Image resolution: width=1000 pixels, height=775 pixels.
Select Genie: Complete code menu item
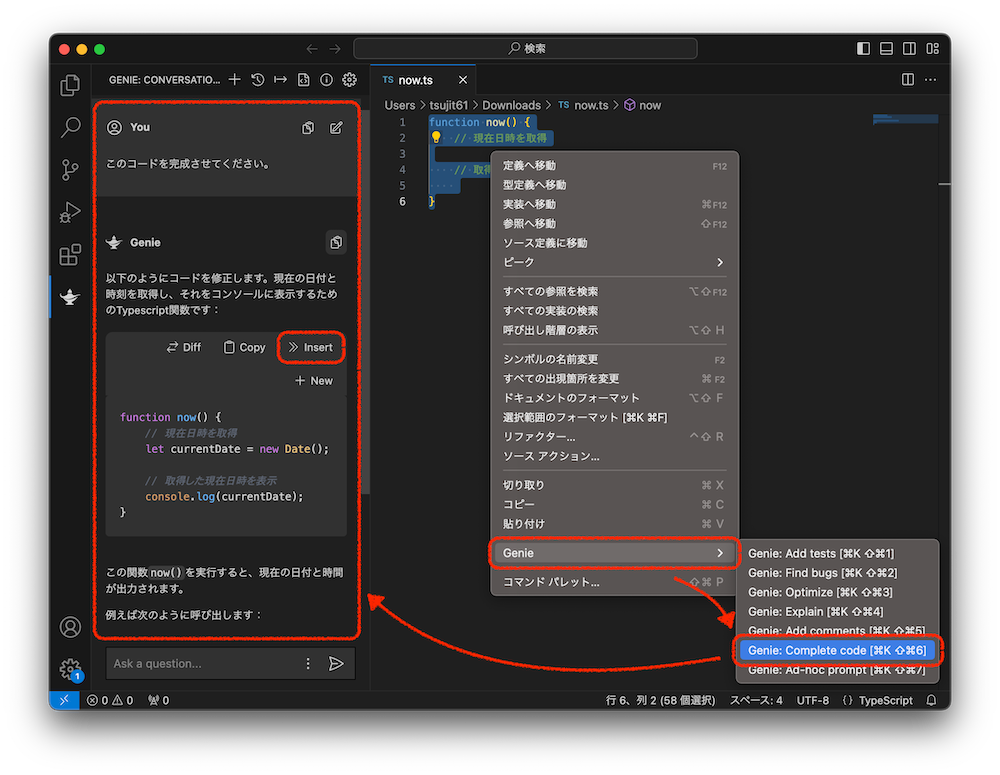click(836, 651)
